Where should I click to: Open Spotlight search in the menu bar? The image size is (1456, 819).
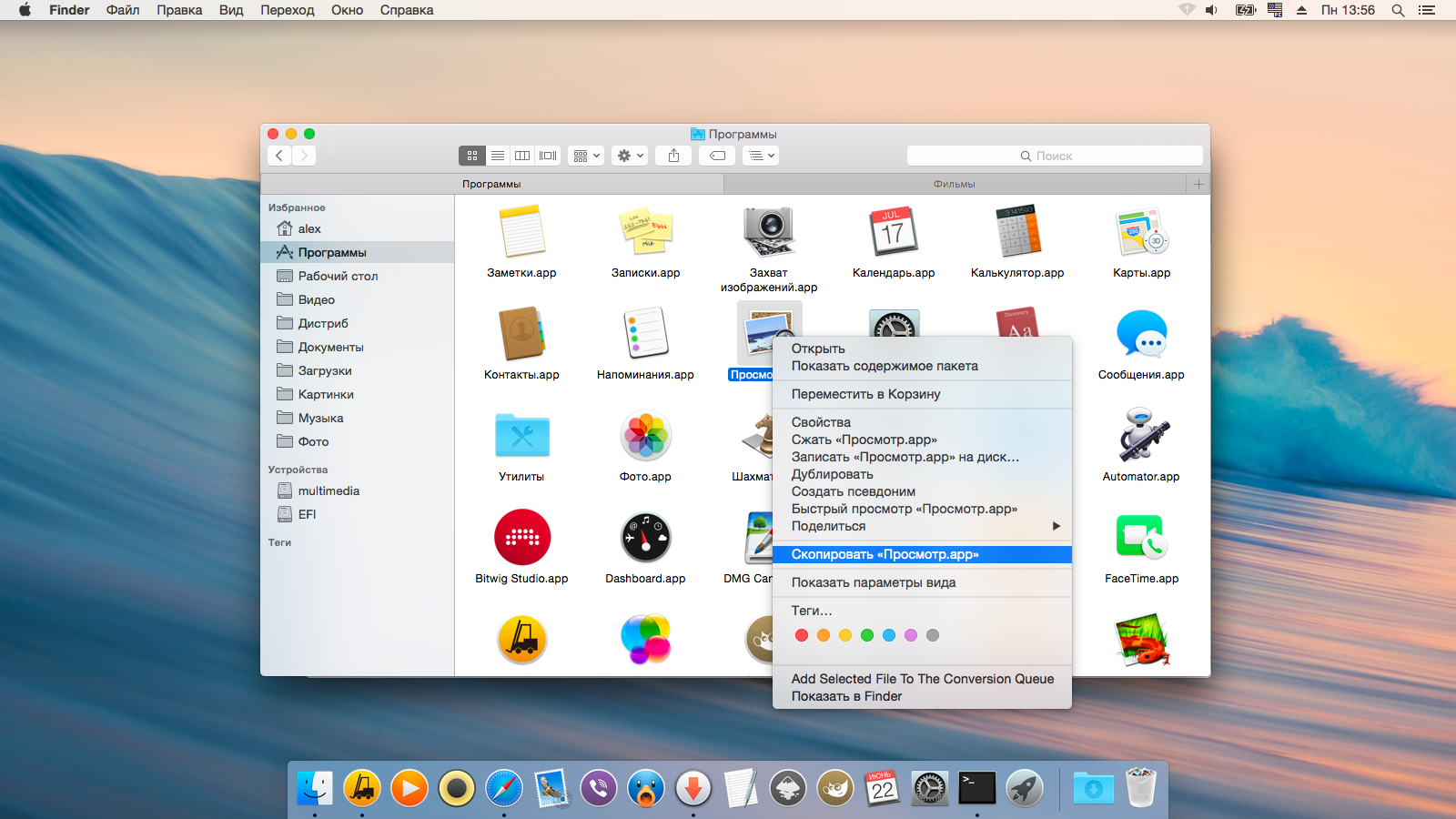pos(1398,10)
